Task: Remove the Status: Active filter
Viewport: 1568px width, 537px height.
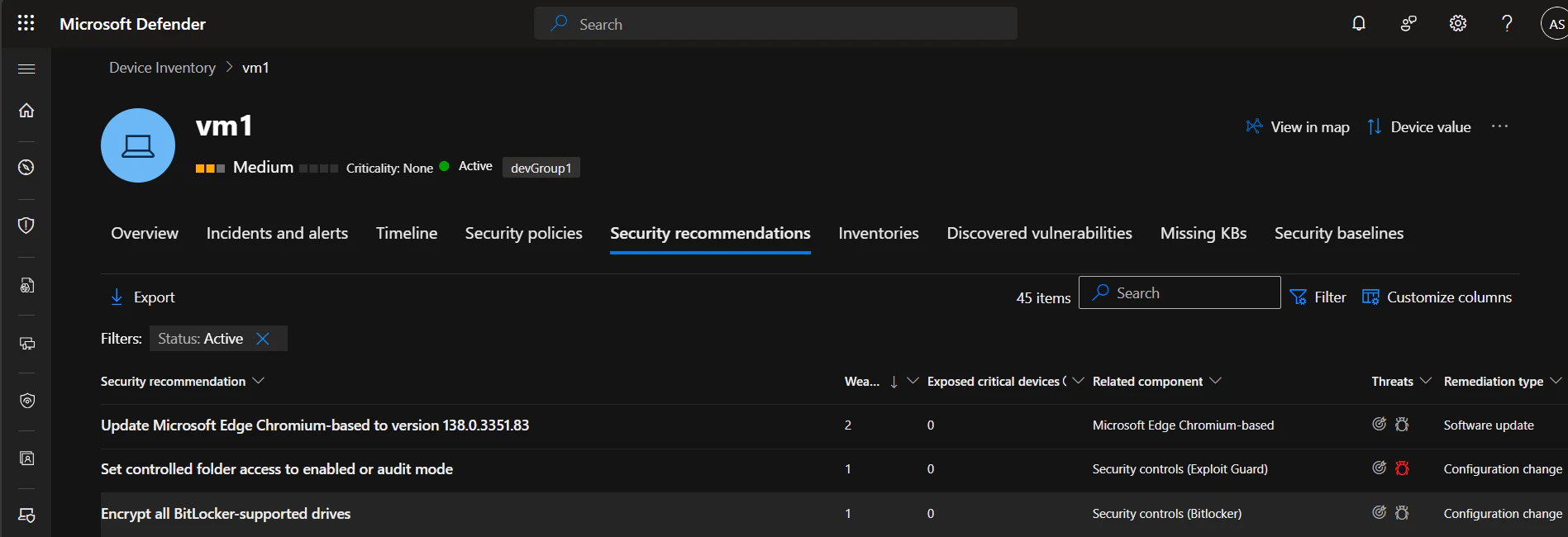Action: pos(263,339)
